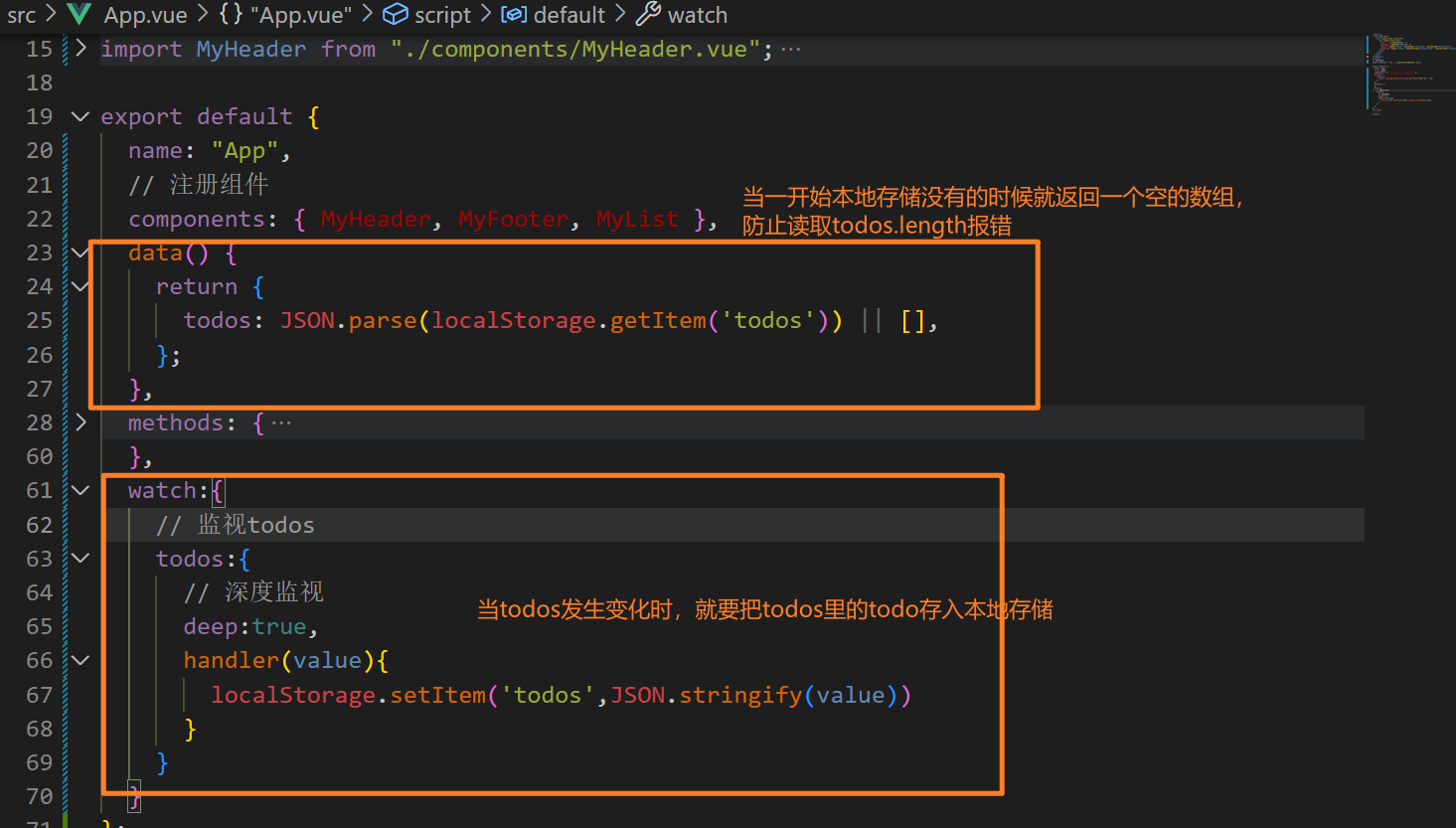Screen dimensions: 1456x828
Task: Collapse the return block on line 24
Action: [x=81, y=286]
